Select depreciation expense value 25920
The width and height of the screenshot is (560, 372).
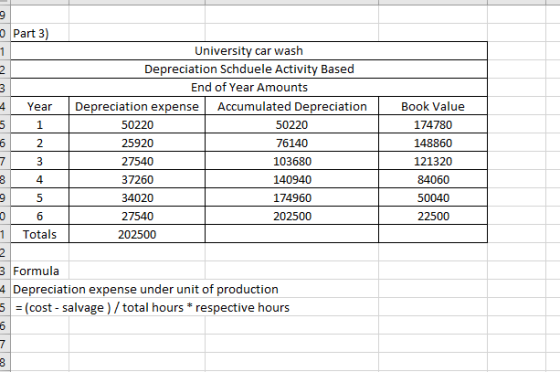click(137, 143)
